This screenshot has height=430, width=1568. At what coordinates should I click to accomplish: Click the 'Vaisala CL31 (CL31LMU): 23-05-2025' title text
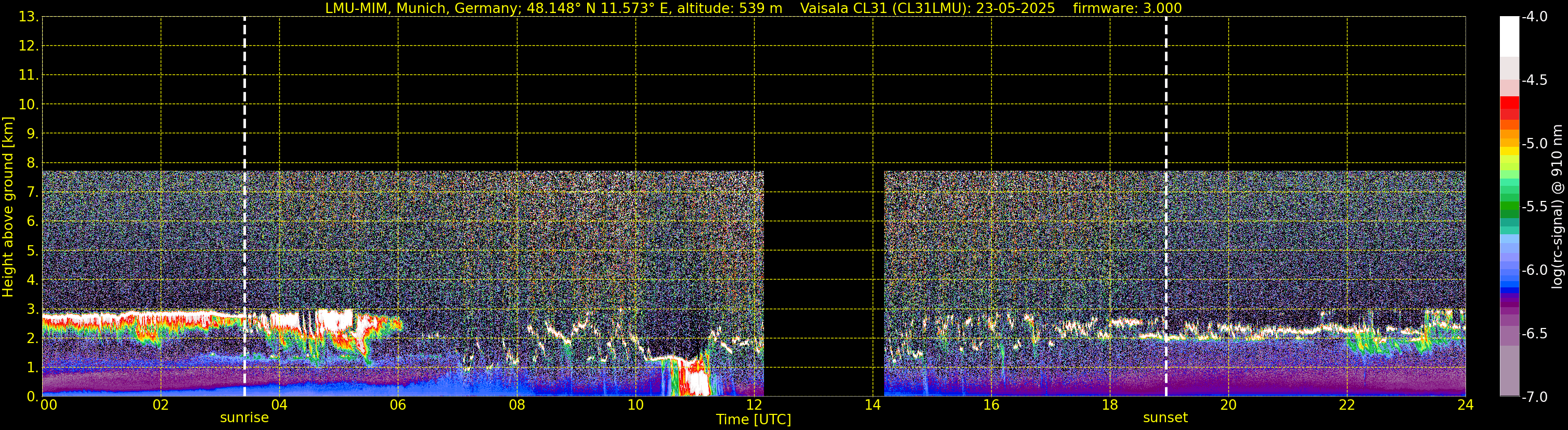(x=927, y=8)
